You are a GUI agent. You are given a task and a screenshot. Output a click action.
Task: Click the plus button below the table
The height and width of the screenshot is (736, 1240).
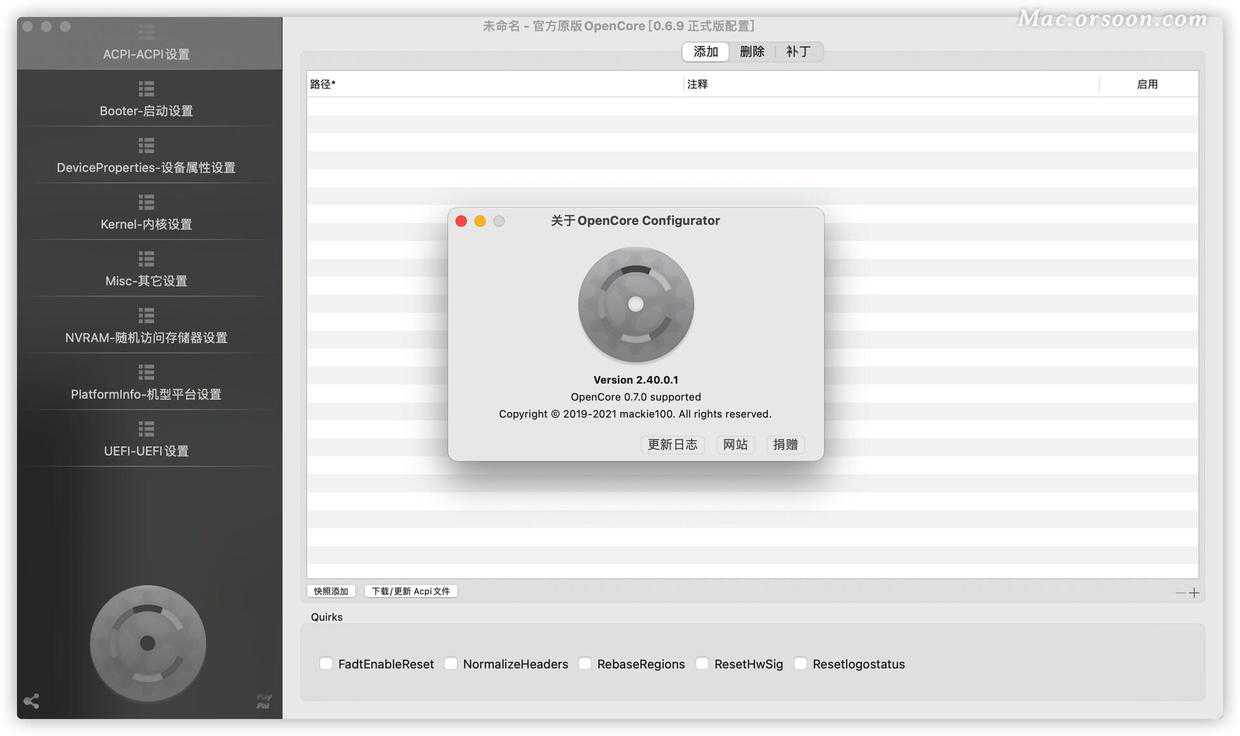(1194, 592)
